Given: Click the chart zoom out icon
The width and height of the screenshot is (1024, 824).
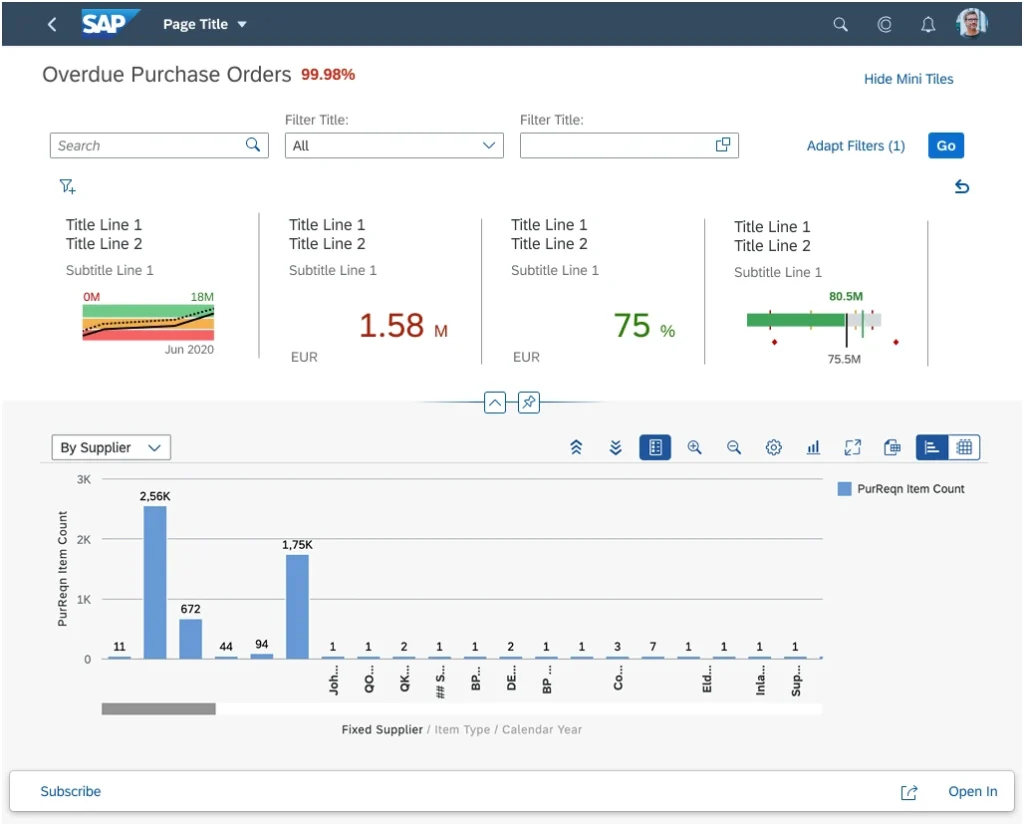Looking at the screenshot, I should coord(734,448).
